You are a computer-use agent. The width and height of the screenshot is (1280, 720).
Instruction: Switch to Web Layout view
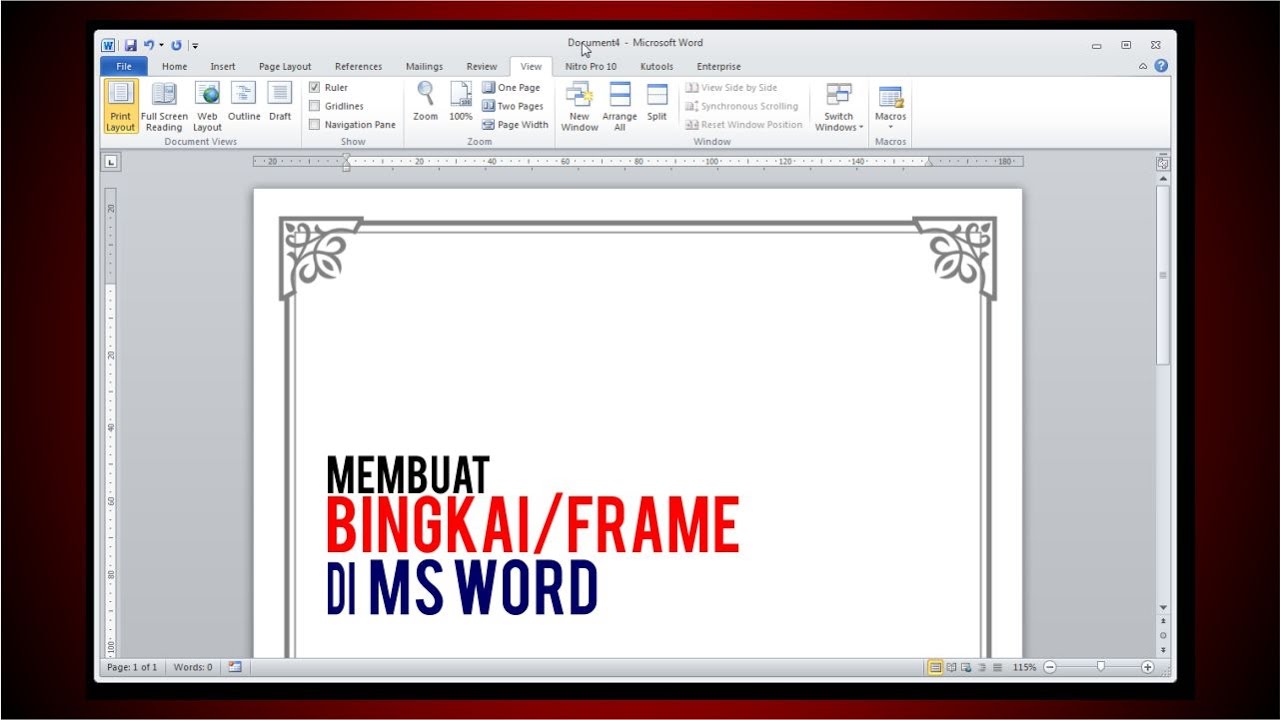point(207,107)
